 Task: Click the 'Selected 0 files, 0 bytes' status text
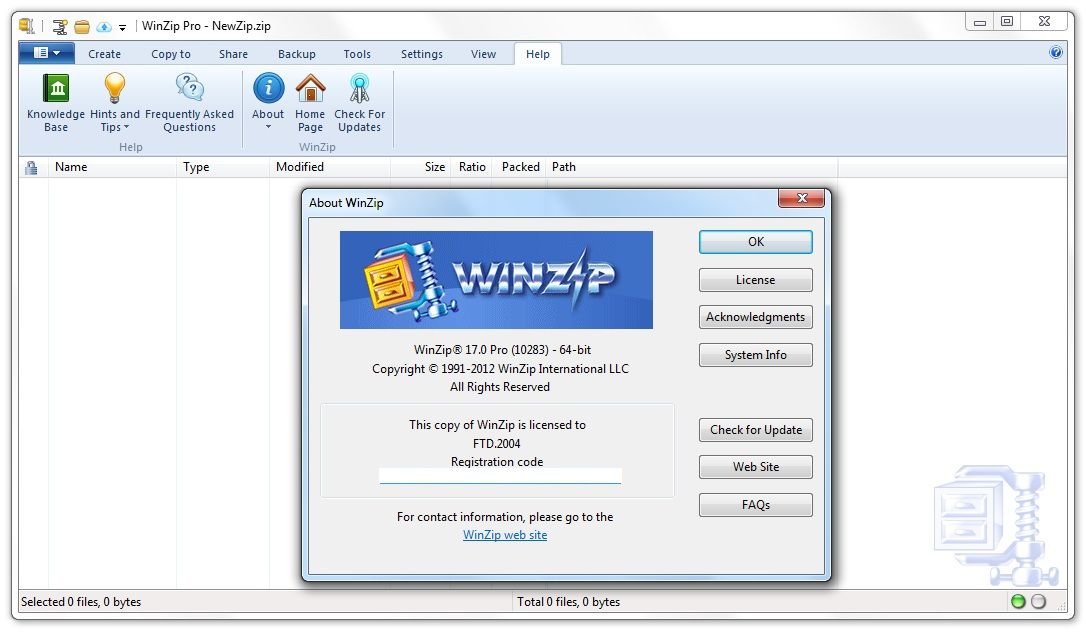pyautogui.click(x=81, y=602)
